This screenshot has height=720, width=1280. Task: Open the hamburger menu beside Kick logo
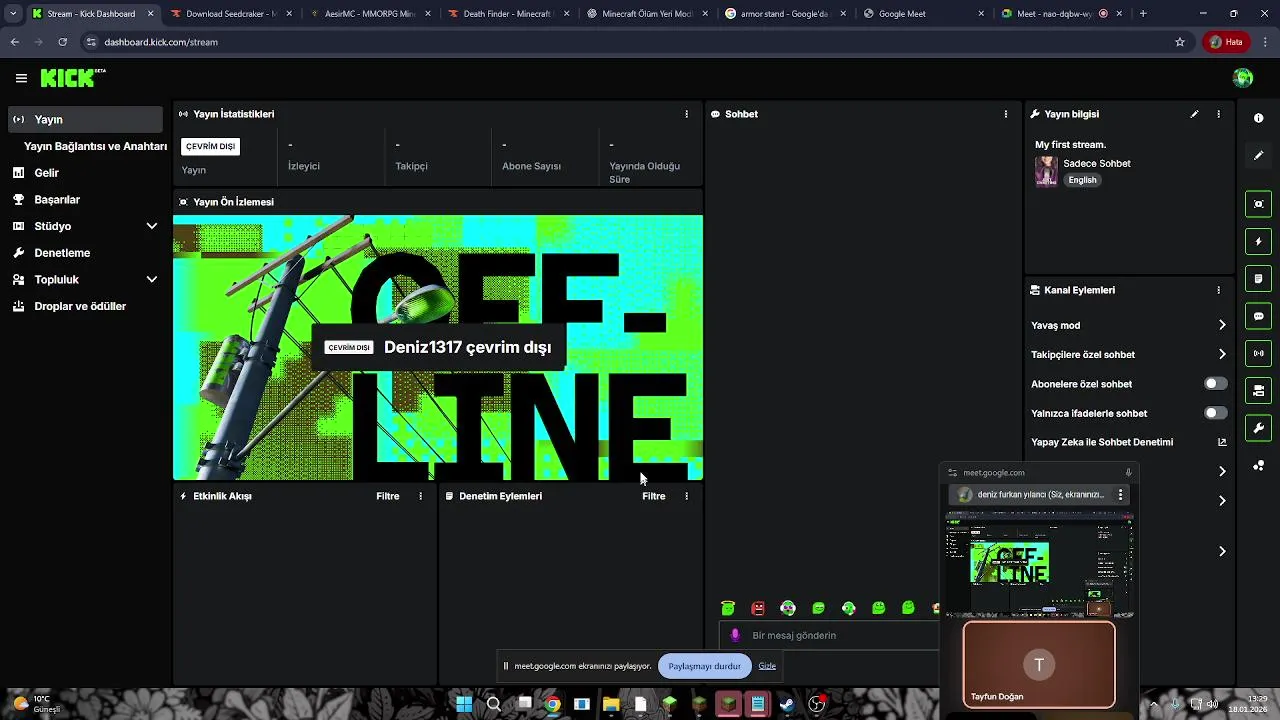click(x=21, y=78)
